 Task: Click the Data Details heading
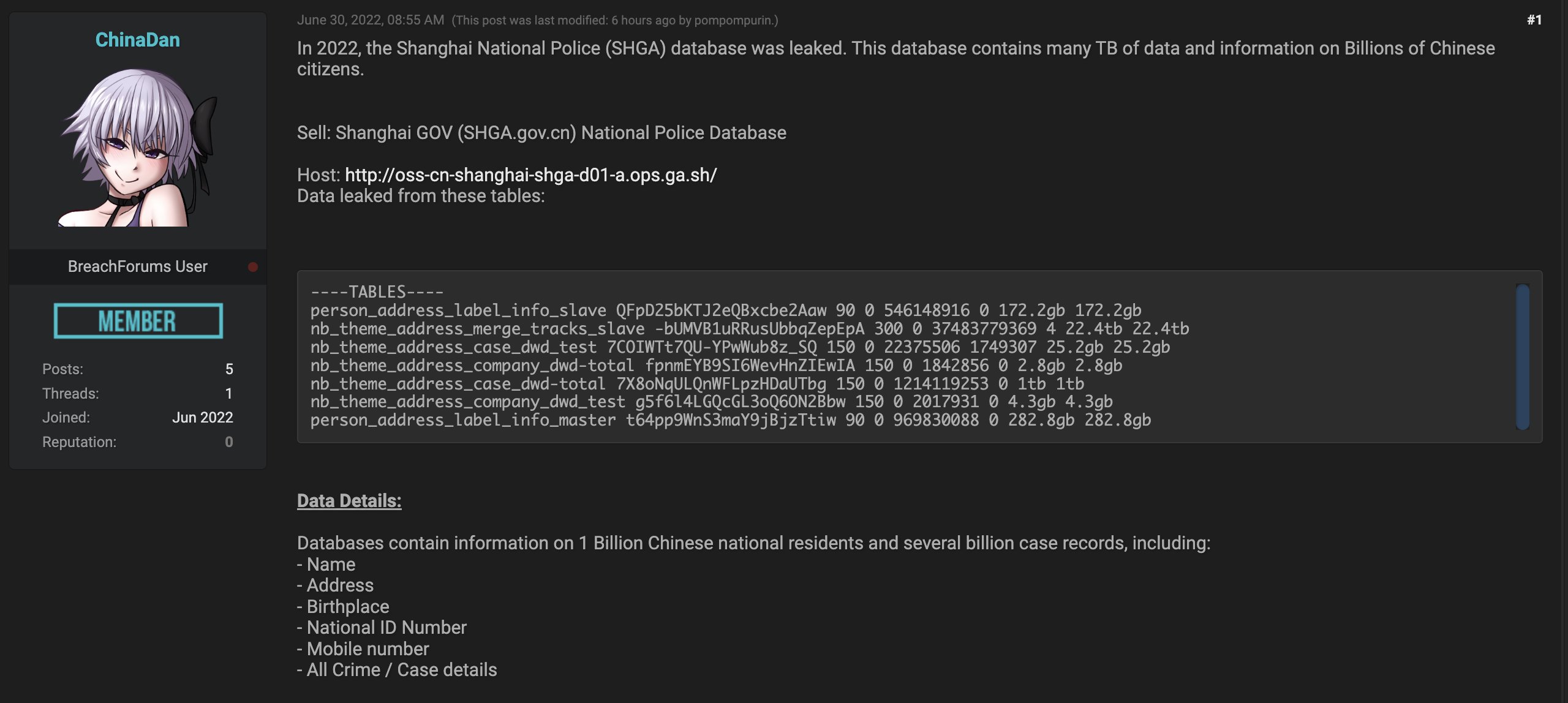tap(349, 501)
